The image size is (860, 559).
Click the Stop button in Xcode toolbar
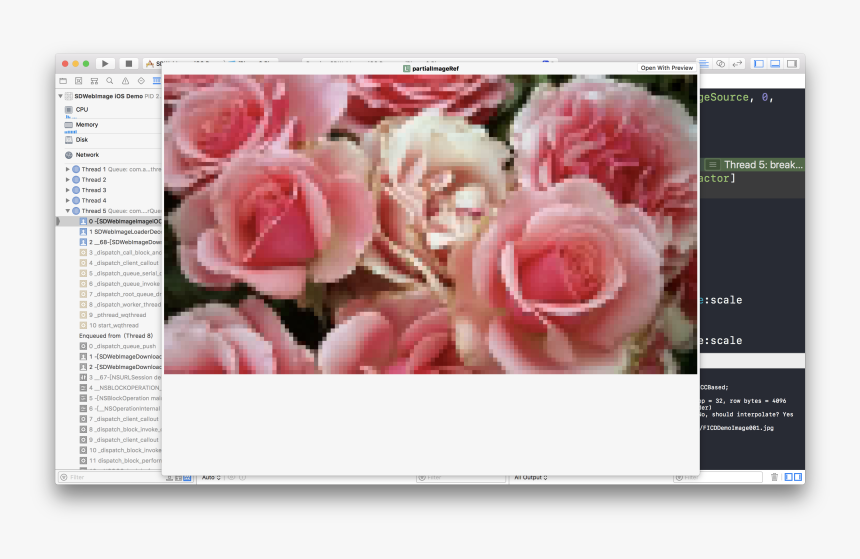(129, 64)
